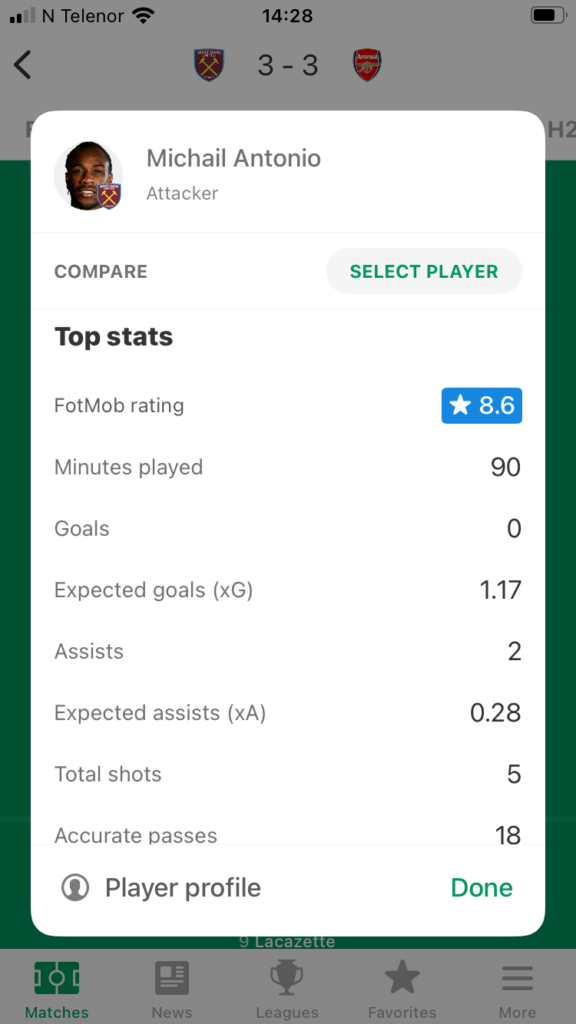
Task: Tap the Player profile person icon
Action: click(x=75, y=888)
